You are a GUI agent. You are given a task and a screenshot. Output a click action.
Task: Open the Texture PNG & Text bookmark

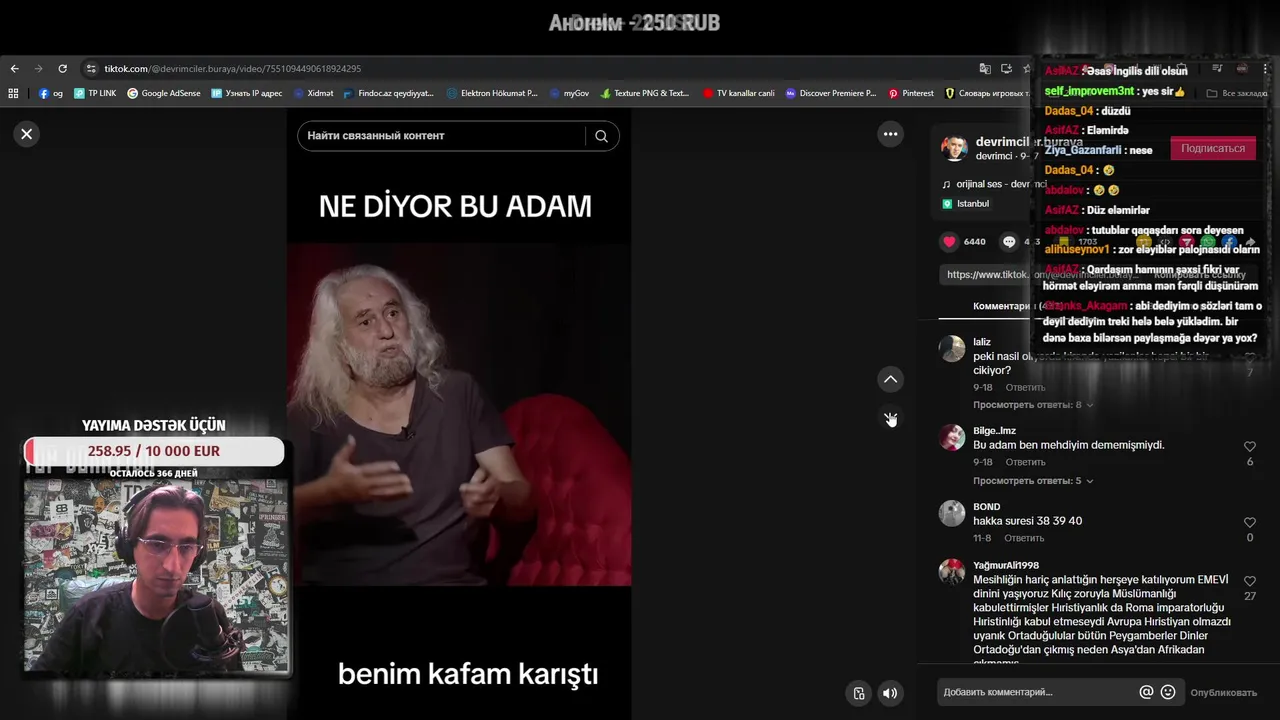tap(644, 93)
